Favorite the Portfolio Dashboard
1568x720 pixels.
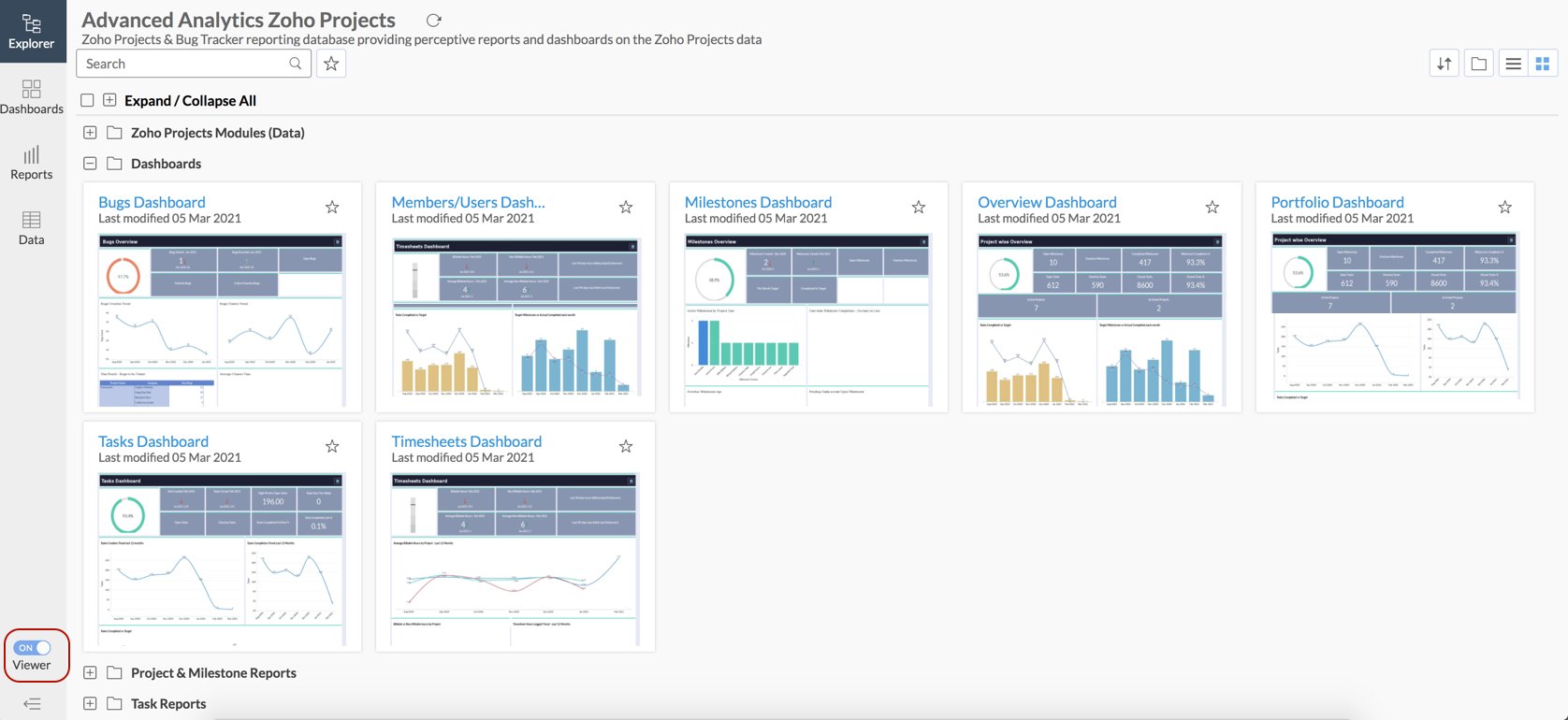(1505, 208)
